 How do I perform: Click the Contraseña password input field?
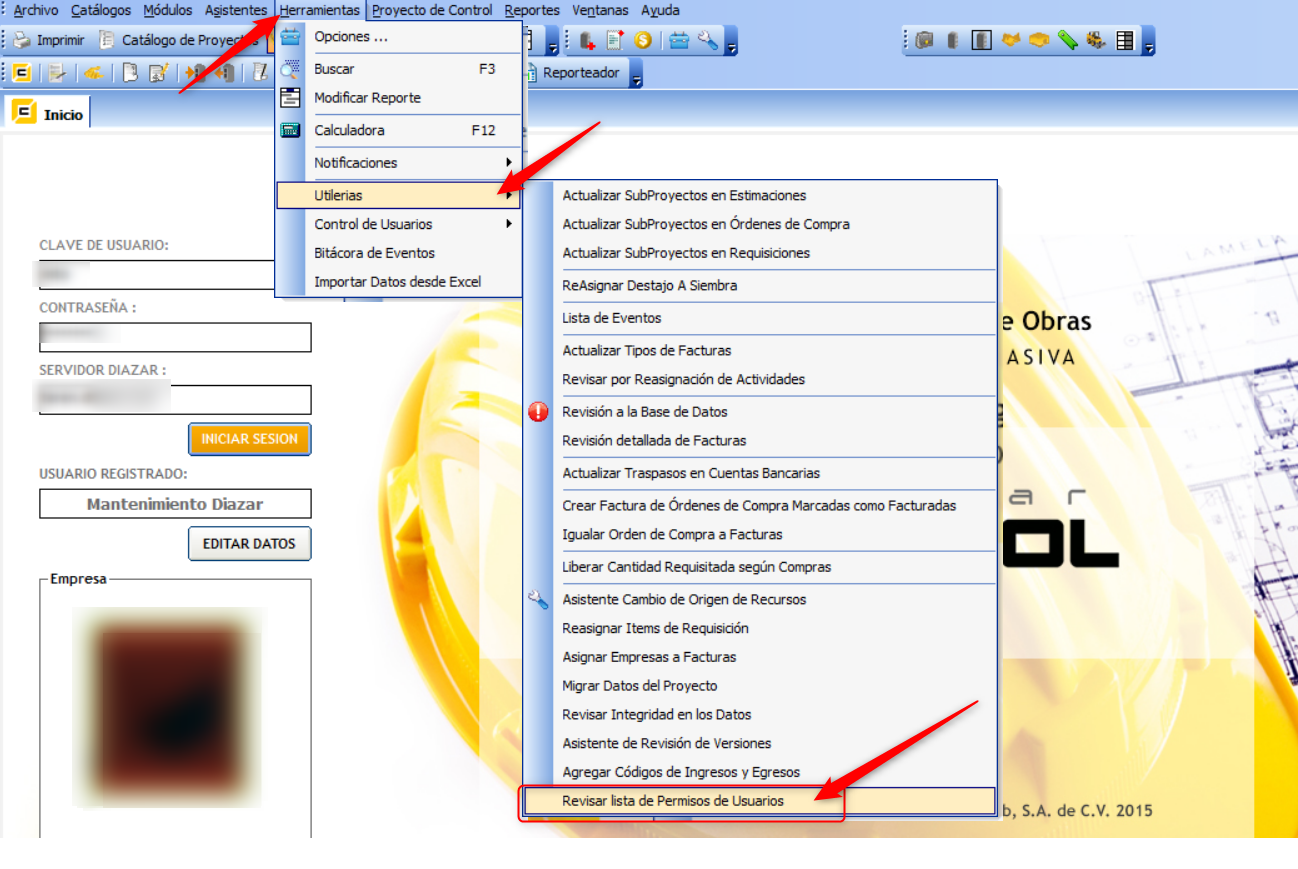coord(175,337)
